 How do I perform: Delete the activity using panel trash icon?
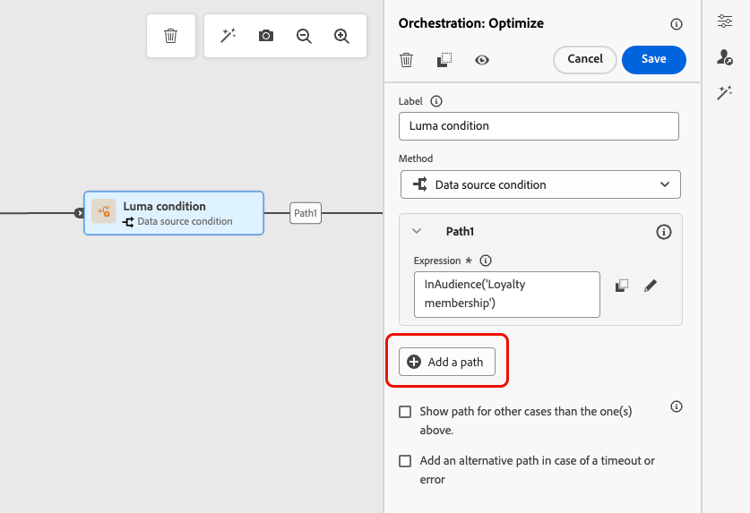[406, 60]
